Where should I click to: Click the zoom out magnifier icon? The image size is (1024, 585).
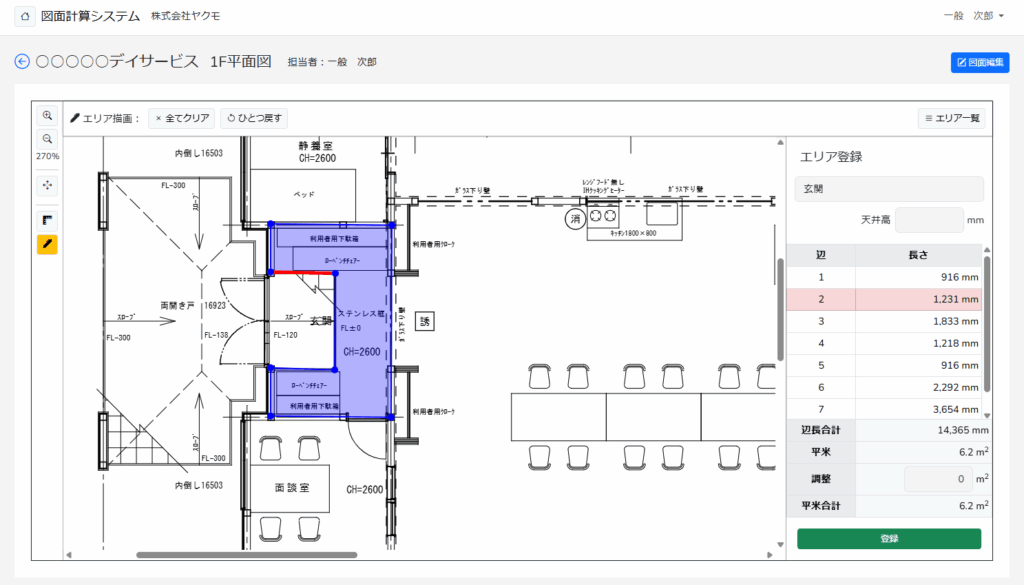(47, 139)
